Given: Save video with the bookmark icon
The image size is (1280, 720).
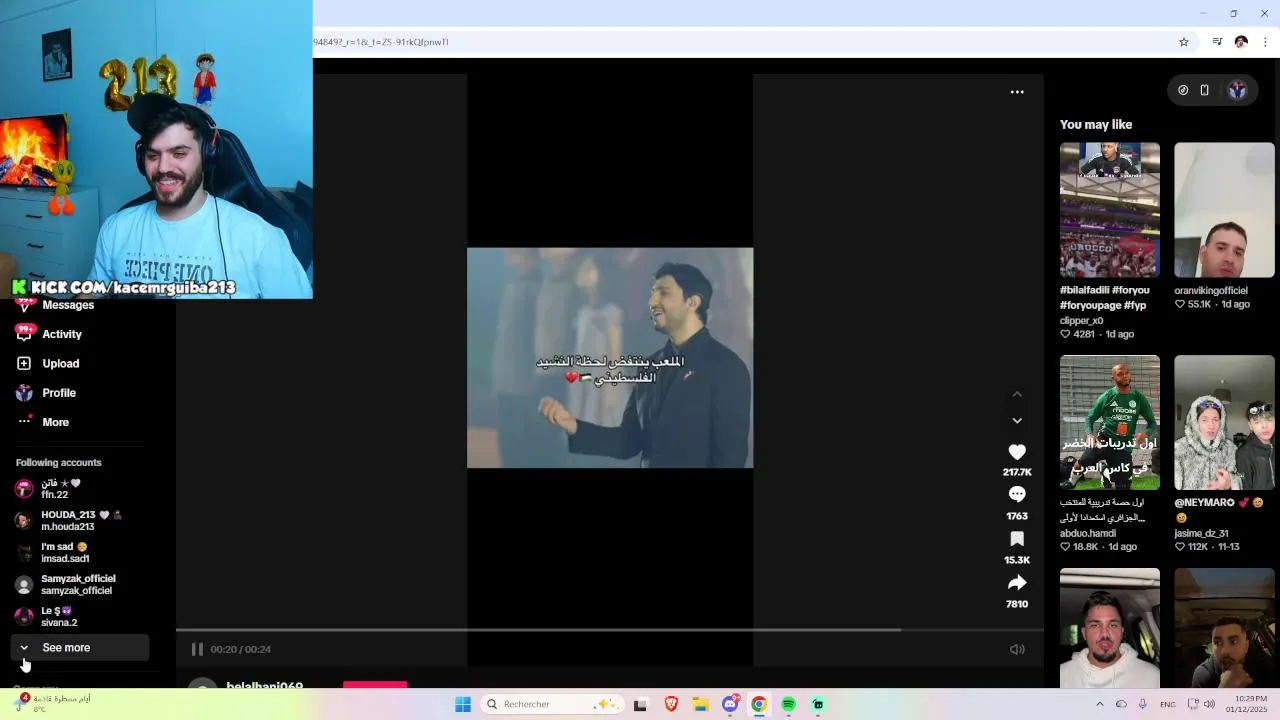Looking at the screenshot, I should 1017,539.
